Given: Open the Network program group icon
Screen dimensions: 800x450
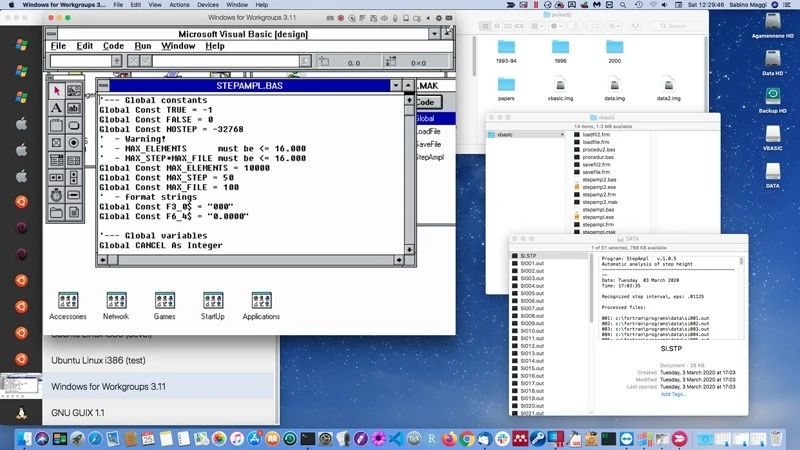Looking at the screenshot, I should [x=116, y=301].
